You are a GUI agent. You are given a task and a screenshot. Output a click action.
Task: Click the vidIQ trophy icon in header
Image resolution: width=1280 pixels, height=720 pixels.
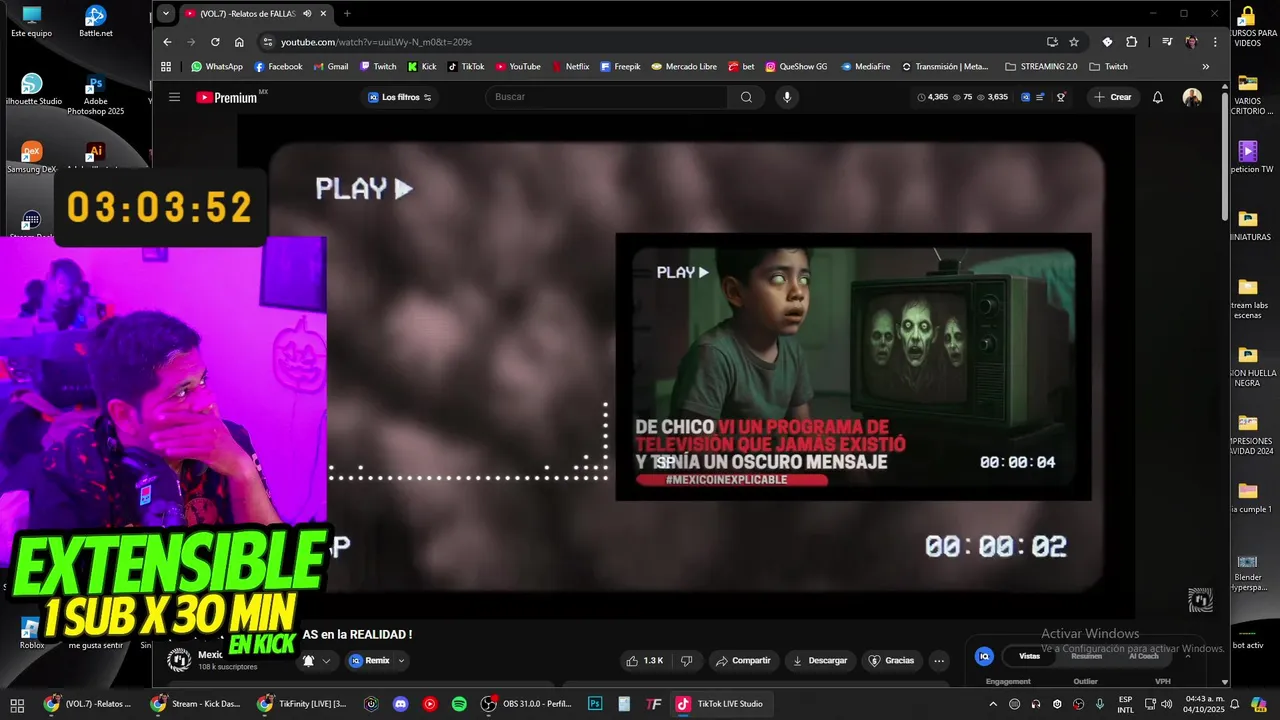[1061, 97]
